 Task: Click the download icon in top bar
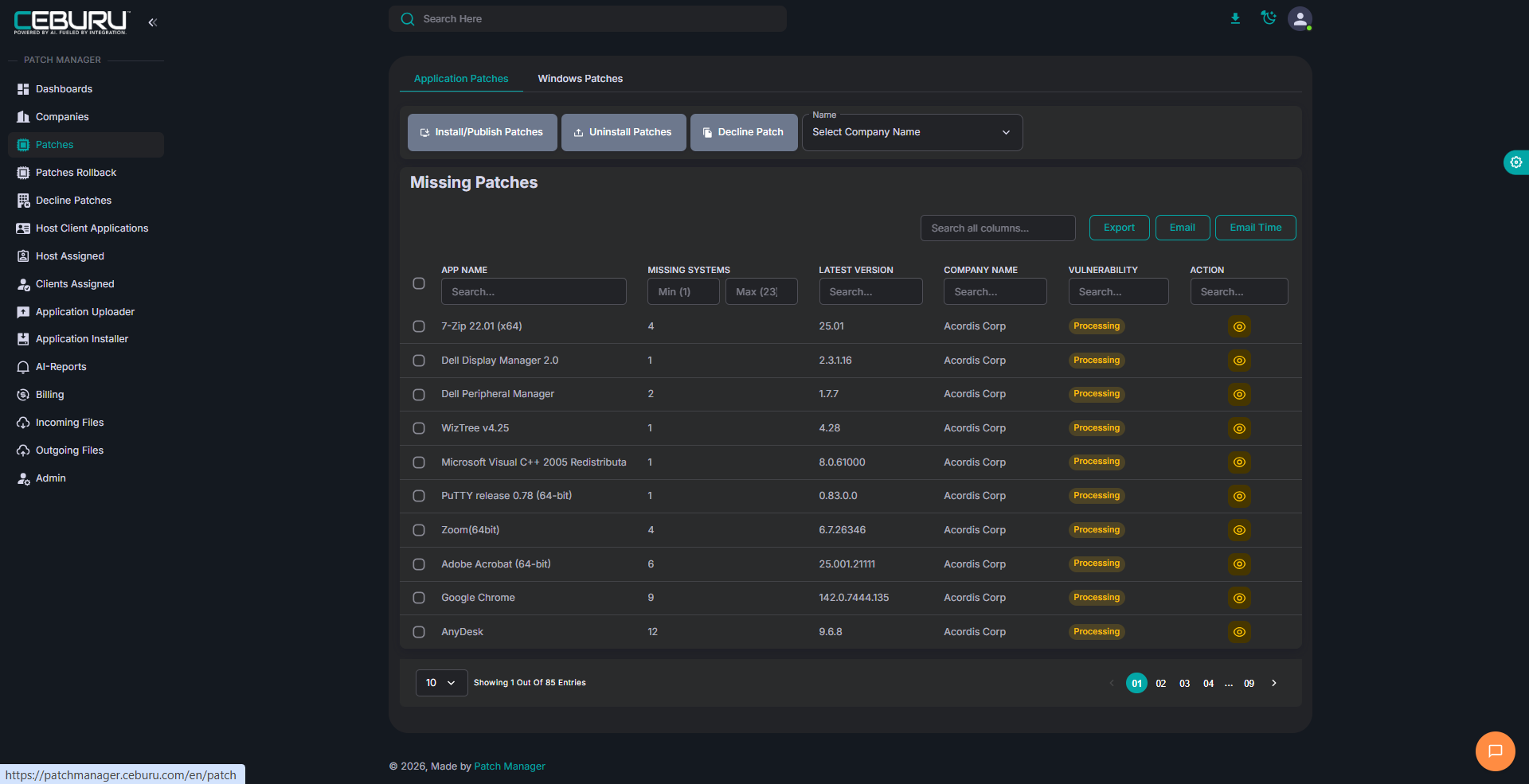(1235, 18)
